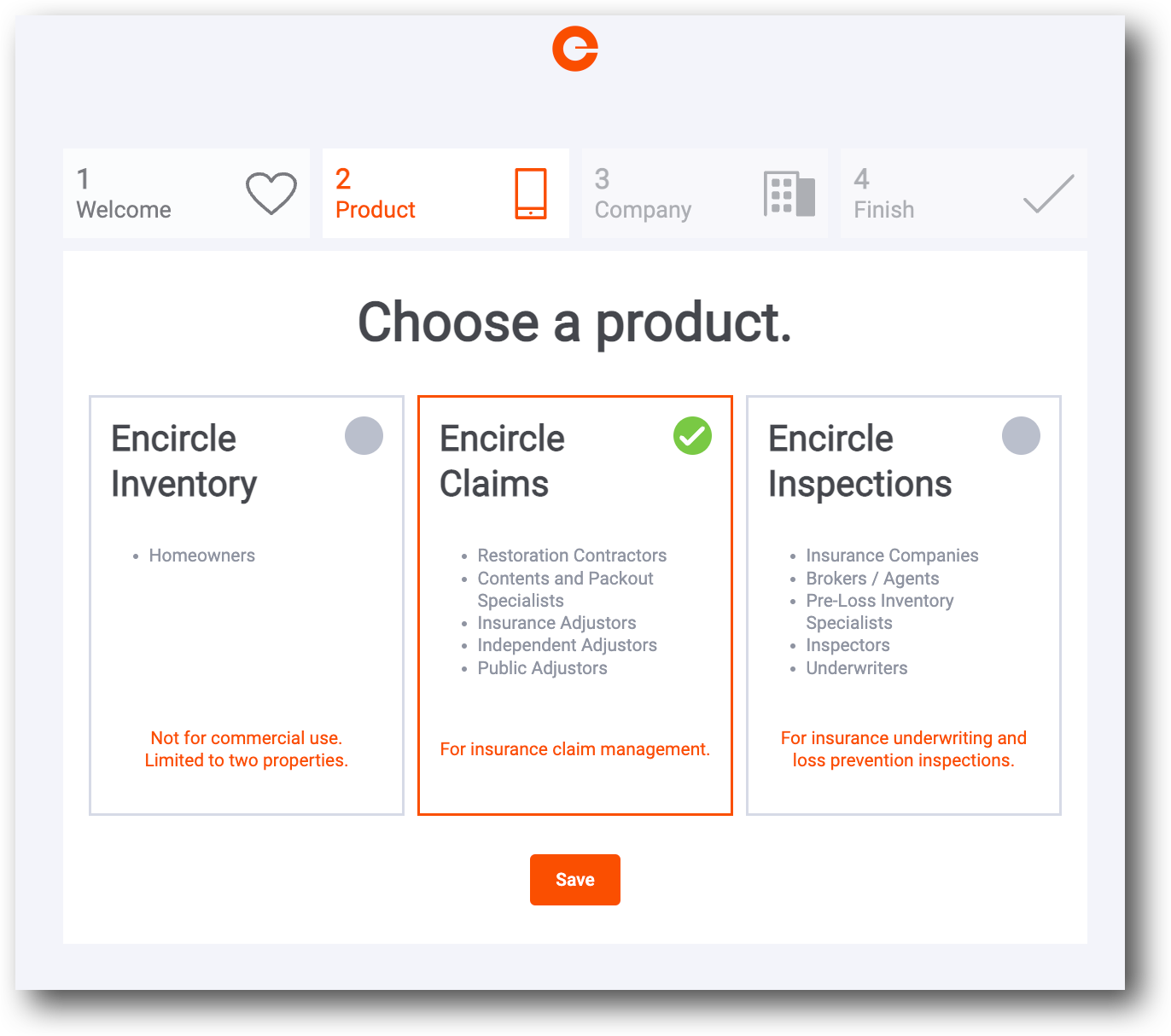Click the green checkmark on Encircle Claims
Viewport: 1171px width, 1036px height.
point(692,436)
